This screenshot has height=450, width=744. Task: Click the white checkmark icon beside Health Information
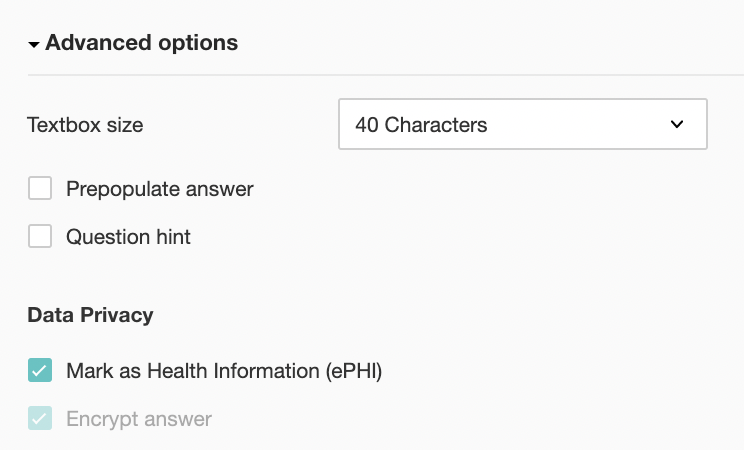[x=40, y=371]
